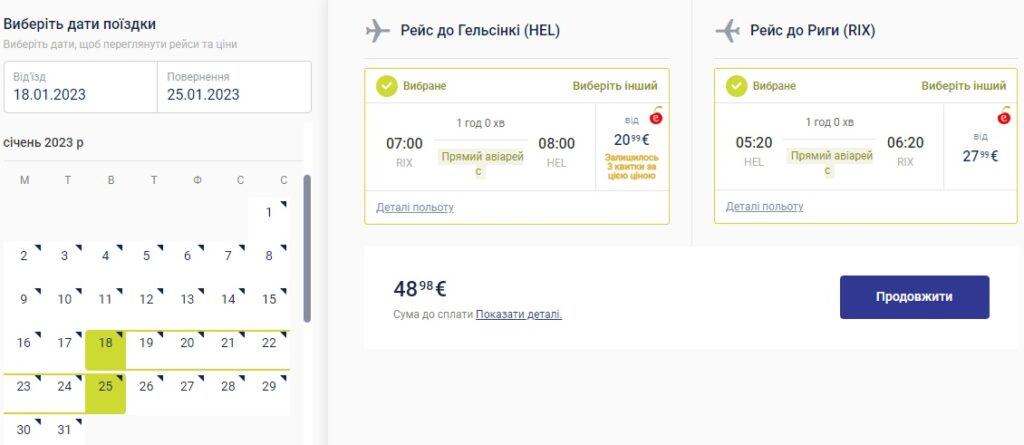The height and width of the screenshot is (445, 1024).
Task: Choose another flight to Riga
Action: (964, 86)
